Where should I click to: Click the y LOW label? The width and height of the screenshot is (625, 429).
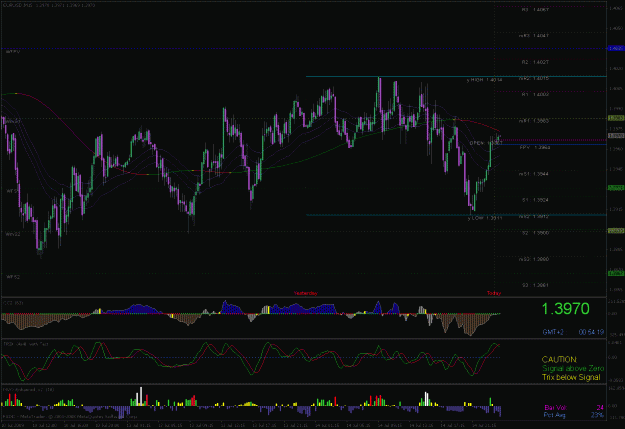tap(484, 218)
